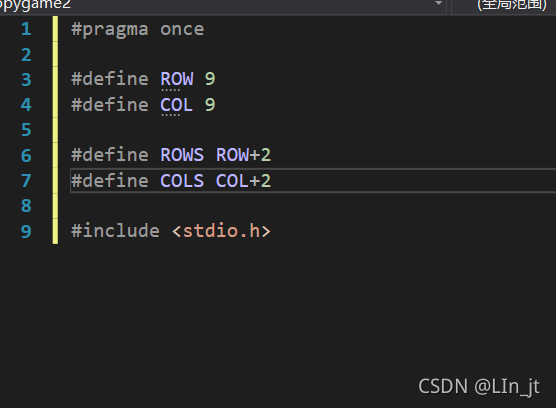
Task: Click line number 7 in gutter
Action: pyautogui.click(x=26, y=181)
